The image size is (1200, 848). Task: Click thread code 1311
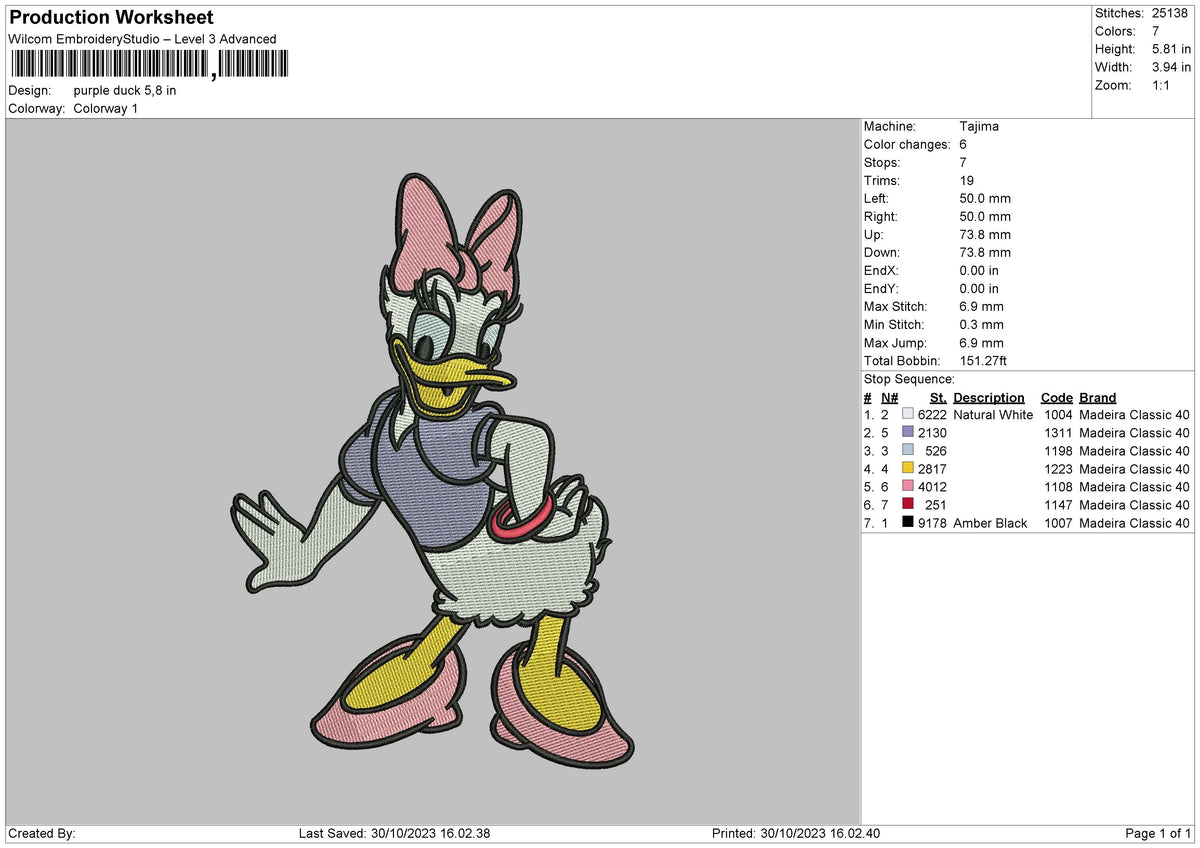(1058, 433)
